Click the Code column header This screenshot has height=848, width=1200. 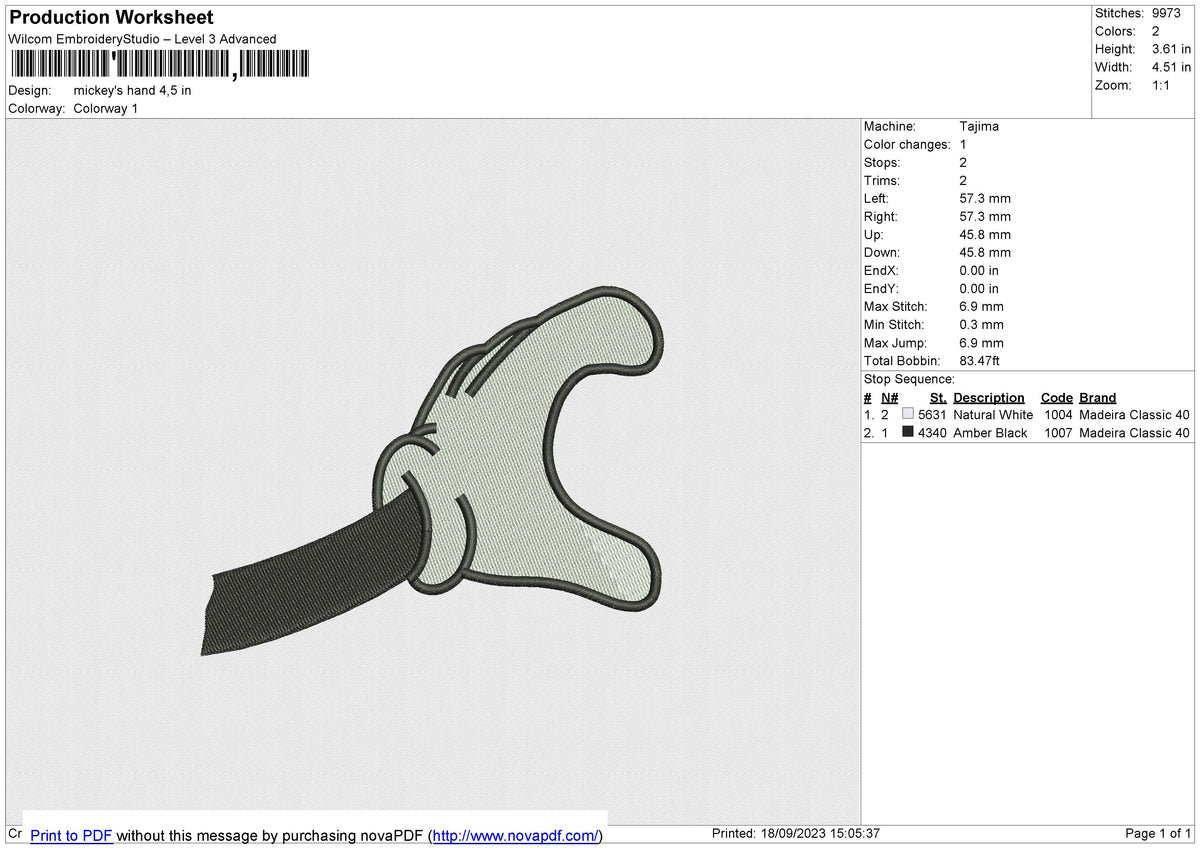pos(1057,398)
